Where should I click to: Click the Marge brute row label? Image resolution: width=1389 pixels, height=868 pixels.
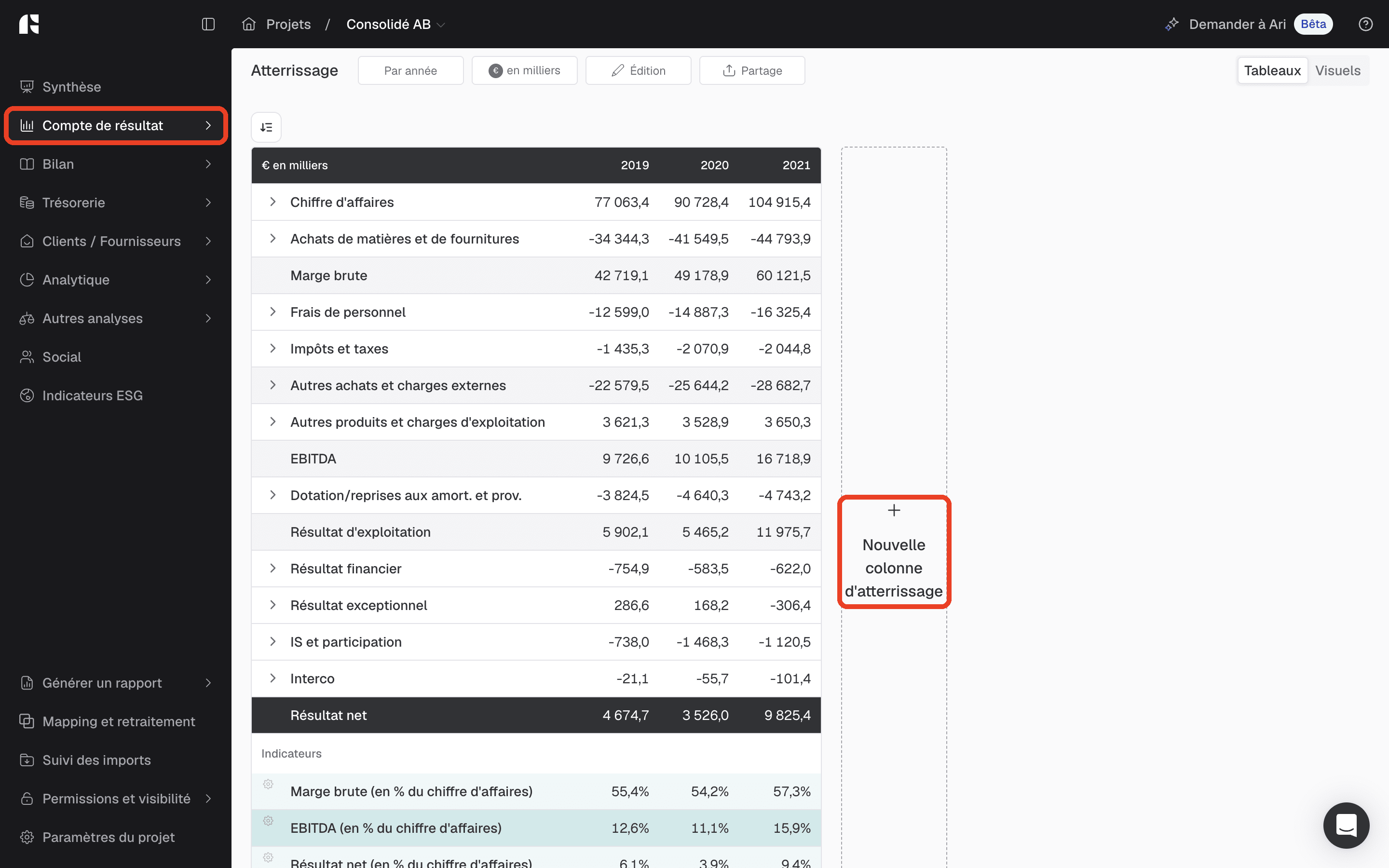pyautogui.click(x=328, y=275)
